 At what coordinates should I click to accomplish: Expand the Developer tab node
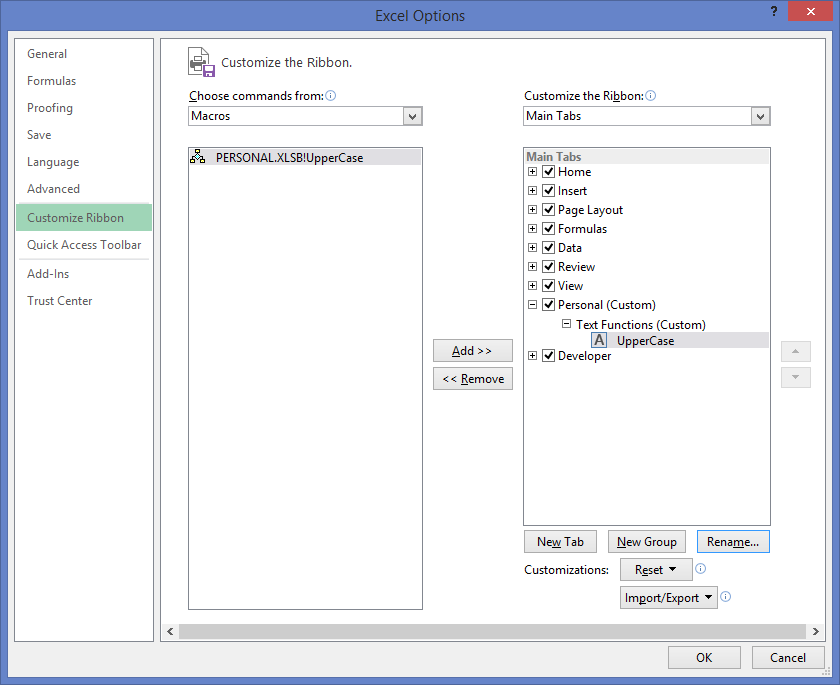[532, 356]
